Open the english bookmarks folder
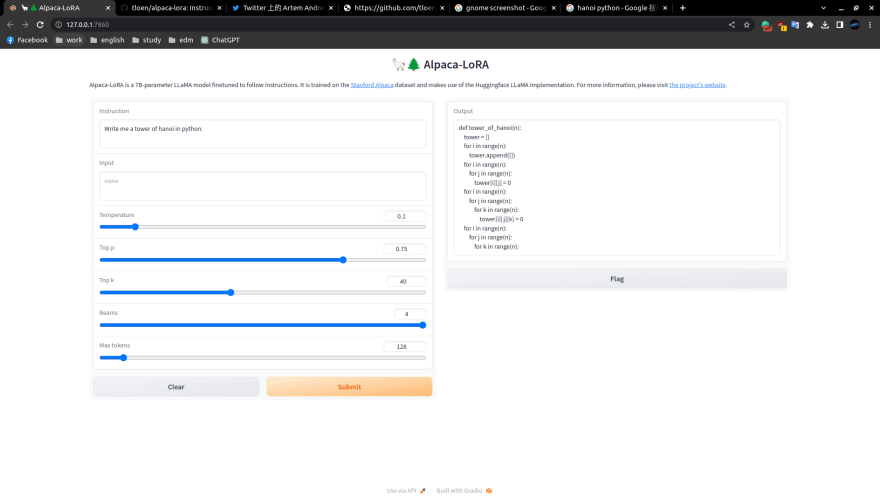Viewport: 880px width, 503px height. pyautogui.click(x=107, y=40)
